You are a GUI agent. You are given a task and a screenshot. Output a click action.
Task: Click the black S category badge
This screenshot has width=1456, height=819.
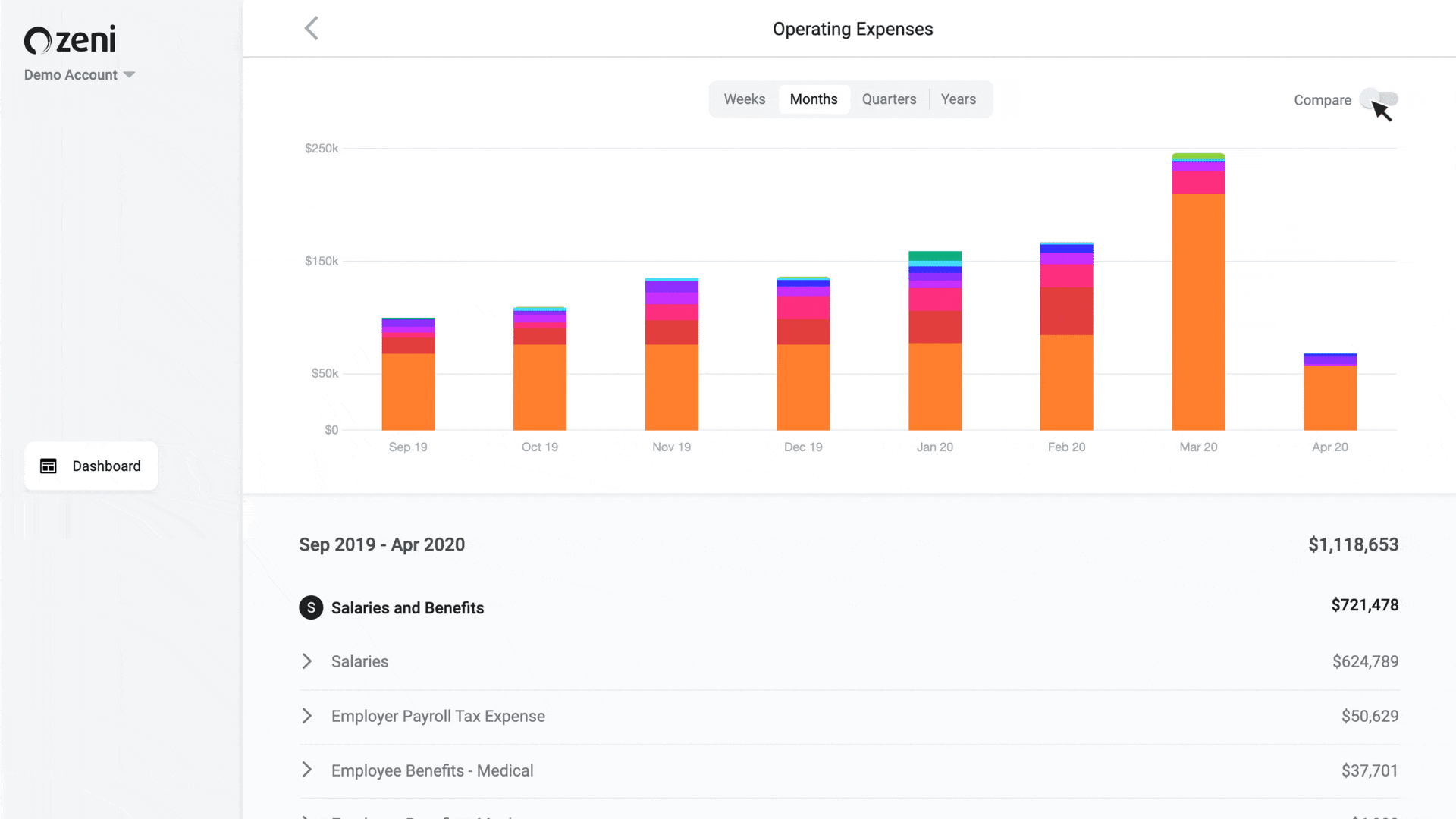pyautogui.click(x=311, y=607)
